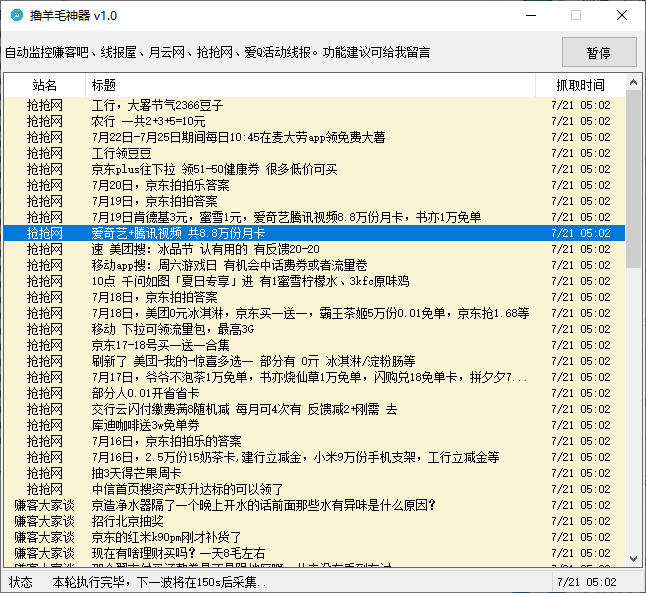Viewport: 646px width, 593px height.
Task: Sort by the 站名 column header
Action: tap(44, 85)
